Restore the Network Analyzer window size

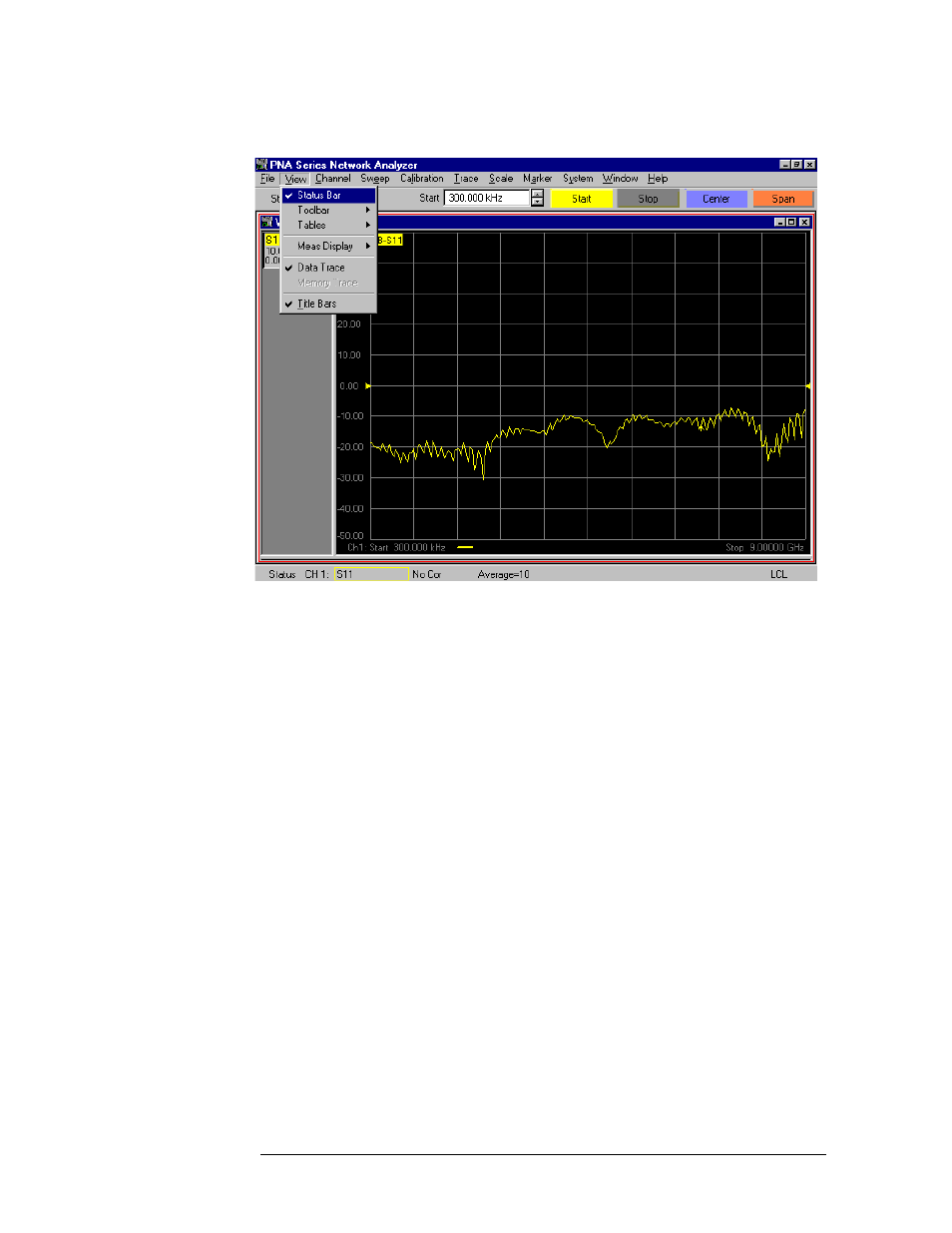797,165
